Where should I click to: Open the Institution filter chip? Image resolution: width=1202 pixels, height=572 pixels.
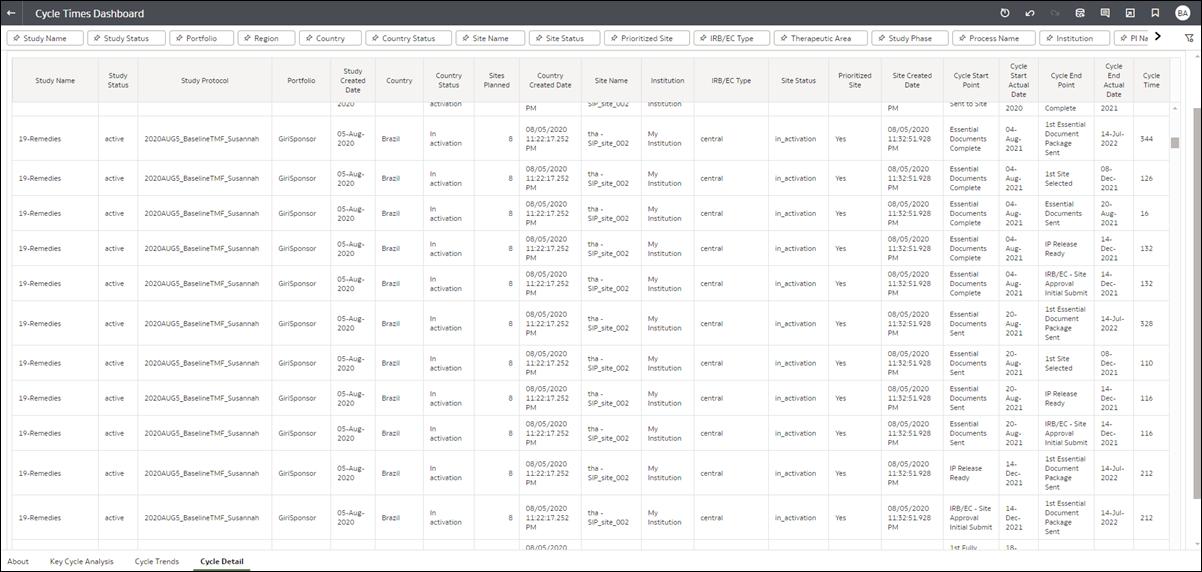(x=1075, y=38)
